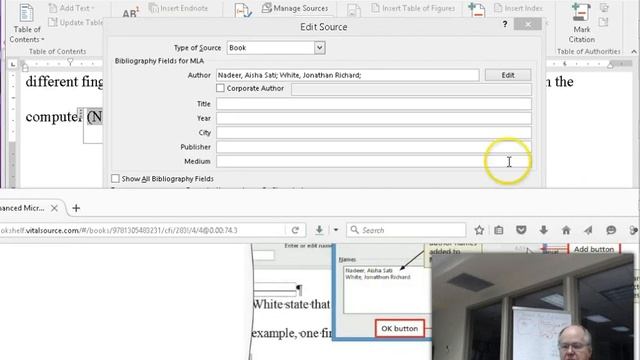Click the browser Search box
This screenshot has height=360, width=640.
click(x=406, y=230)
